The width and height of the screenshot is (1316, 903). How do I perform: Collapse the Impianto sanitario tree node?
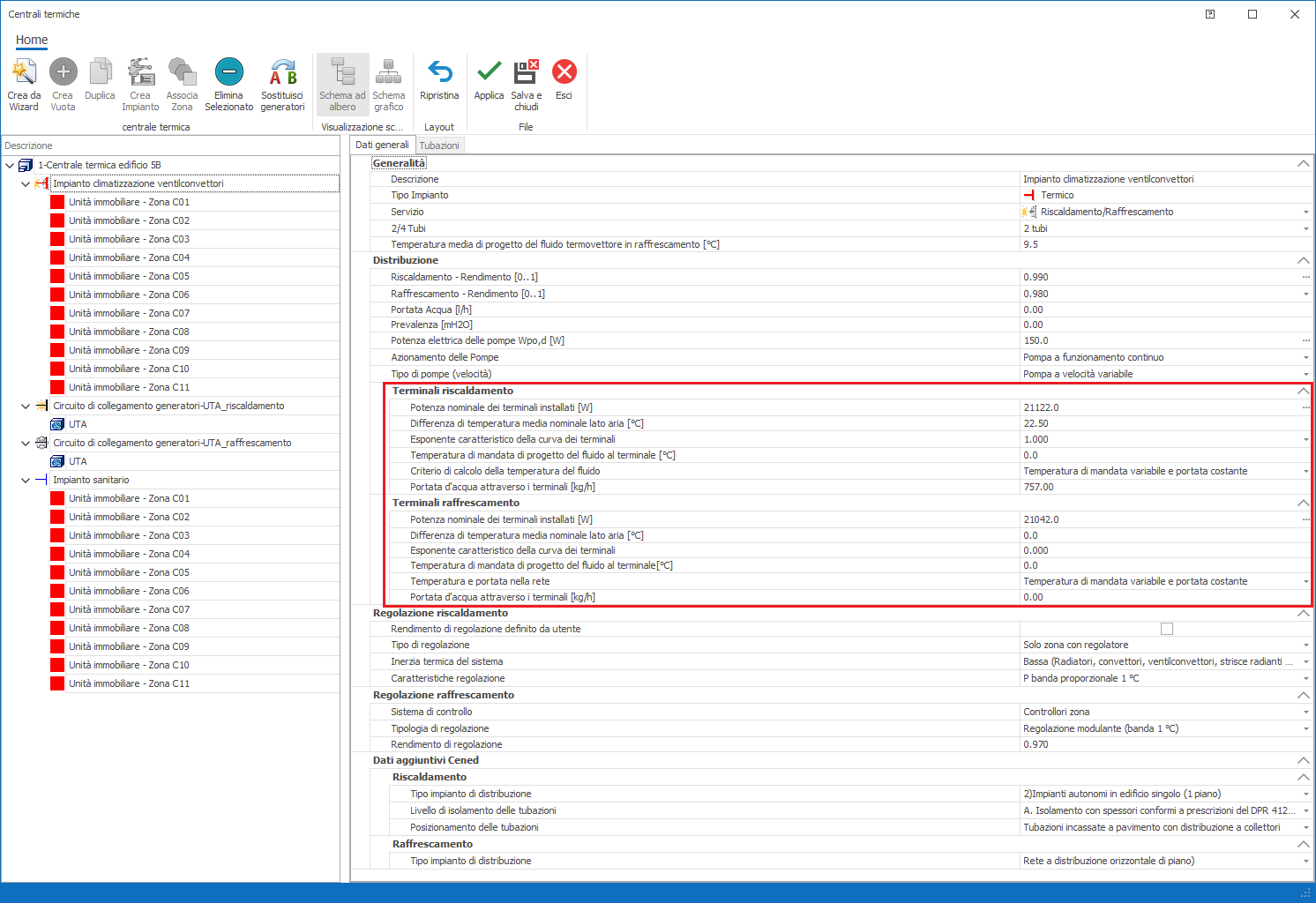[x=26, y=480]
